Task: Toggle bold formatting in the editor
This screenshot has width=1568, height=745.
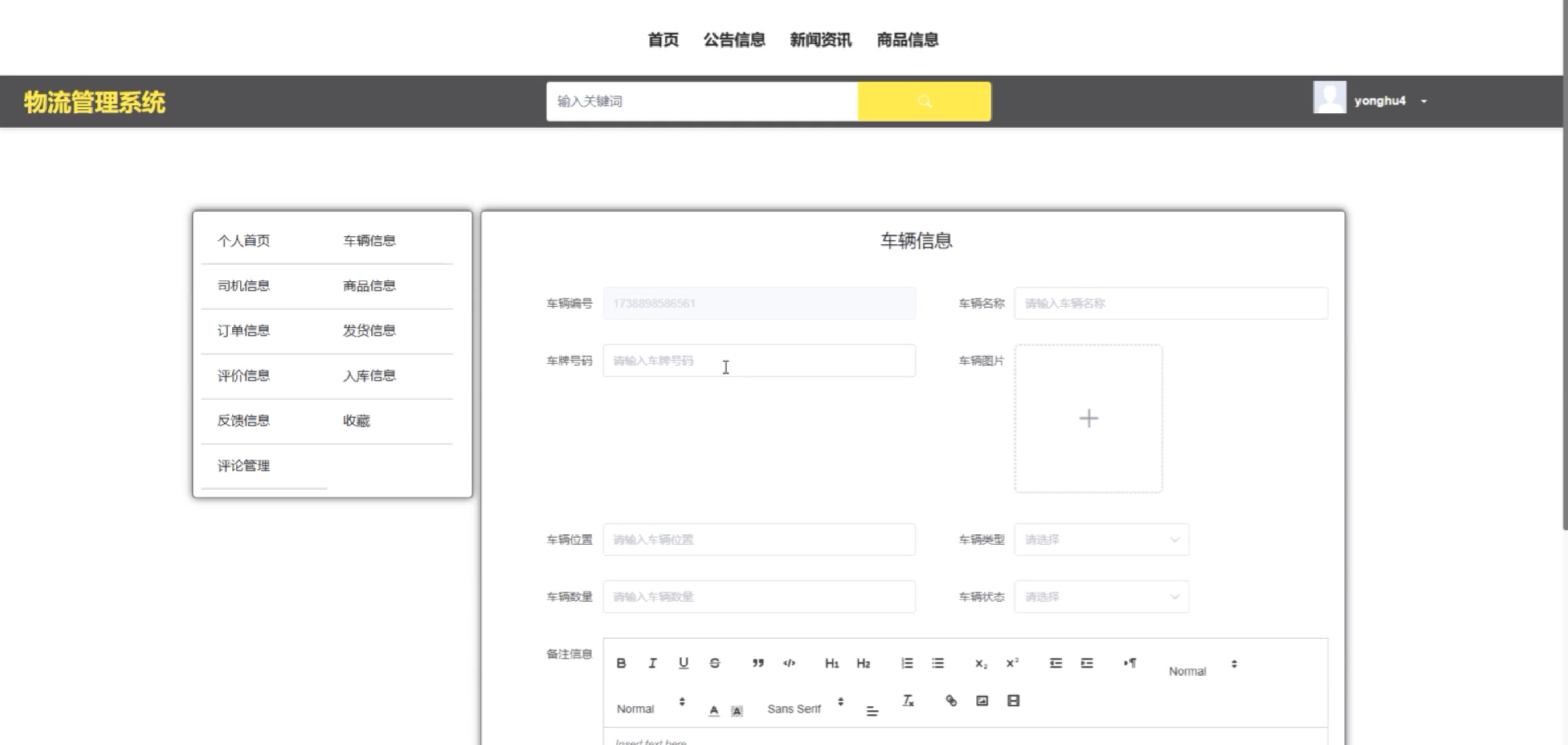Action: [621, 663]
